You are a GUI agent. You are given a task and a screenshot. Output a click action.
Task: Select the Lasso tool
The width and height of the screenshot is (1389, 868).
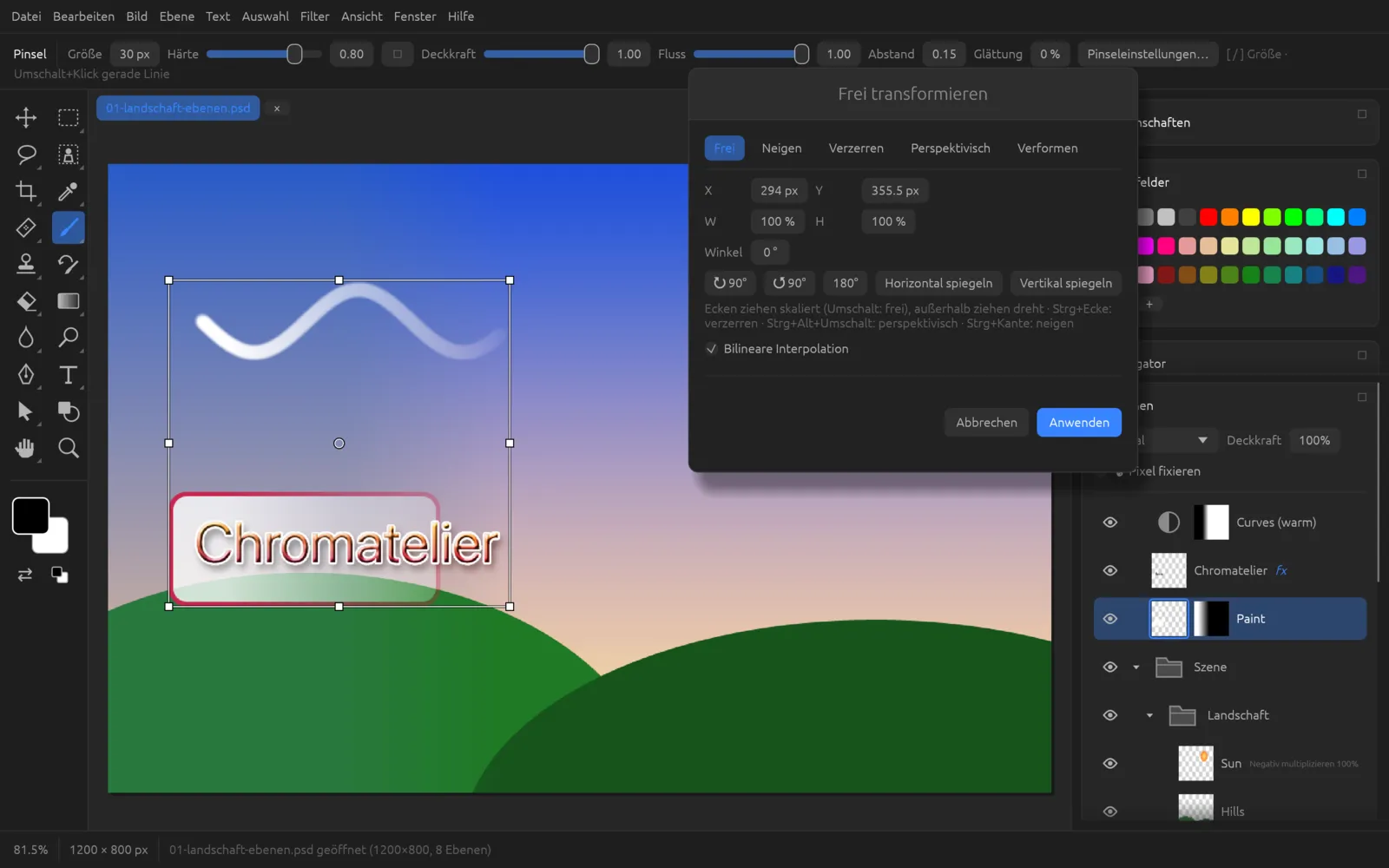(x=26, y=155)
